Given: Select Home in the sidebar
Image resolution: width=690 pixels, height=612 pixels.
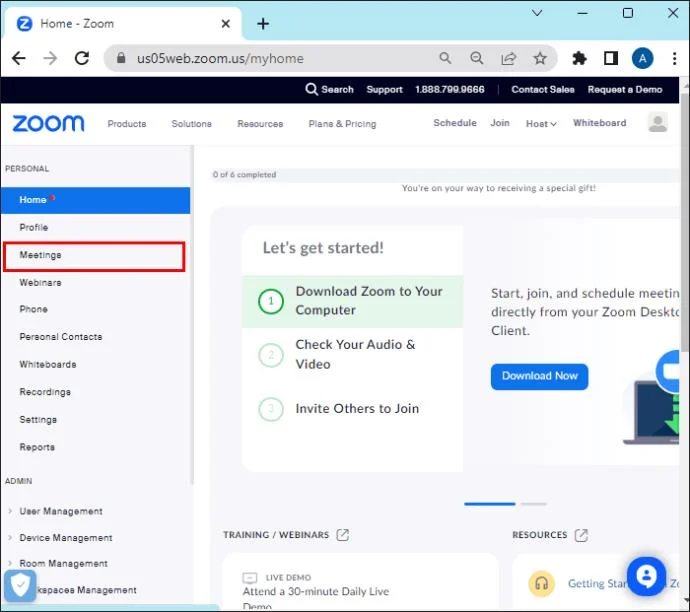Looking at the screenshot, I should [x=95, y=200].
